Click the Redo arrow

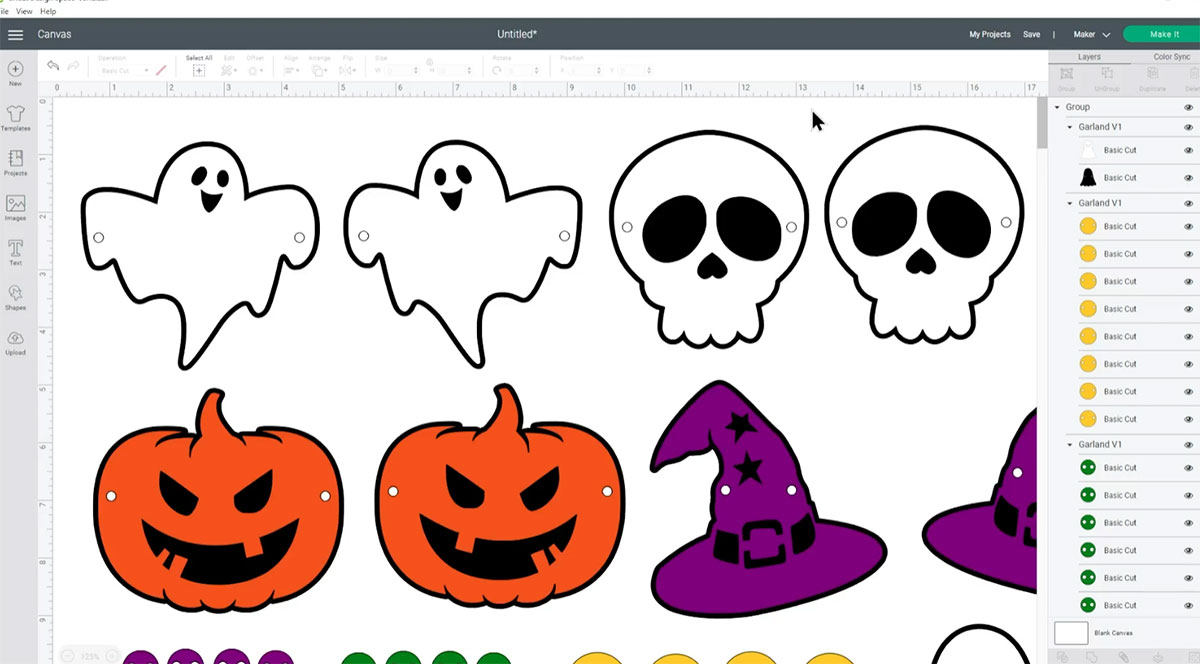point(73,66)
